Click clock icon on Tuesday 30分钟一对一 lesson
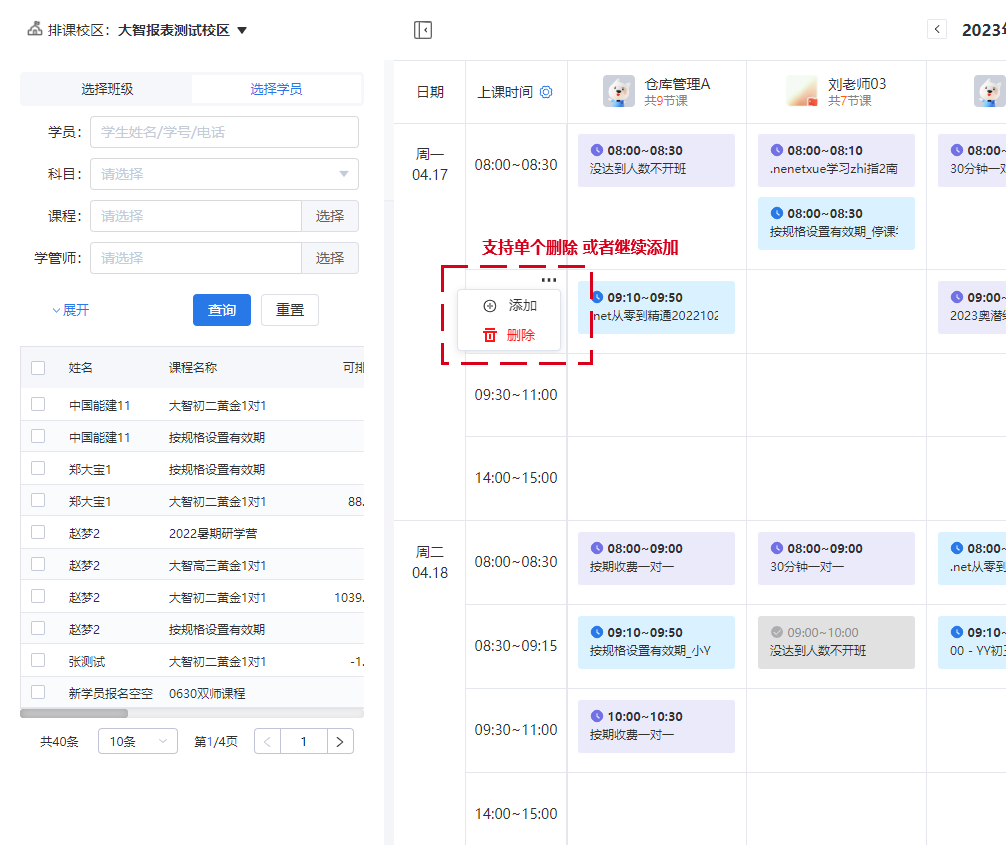 click(776, 549)
